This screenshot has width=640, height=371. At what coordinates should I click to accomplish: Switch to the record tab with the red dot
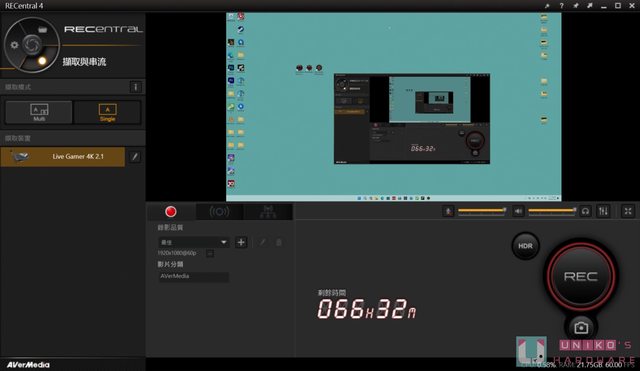171,212
